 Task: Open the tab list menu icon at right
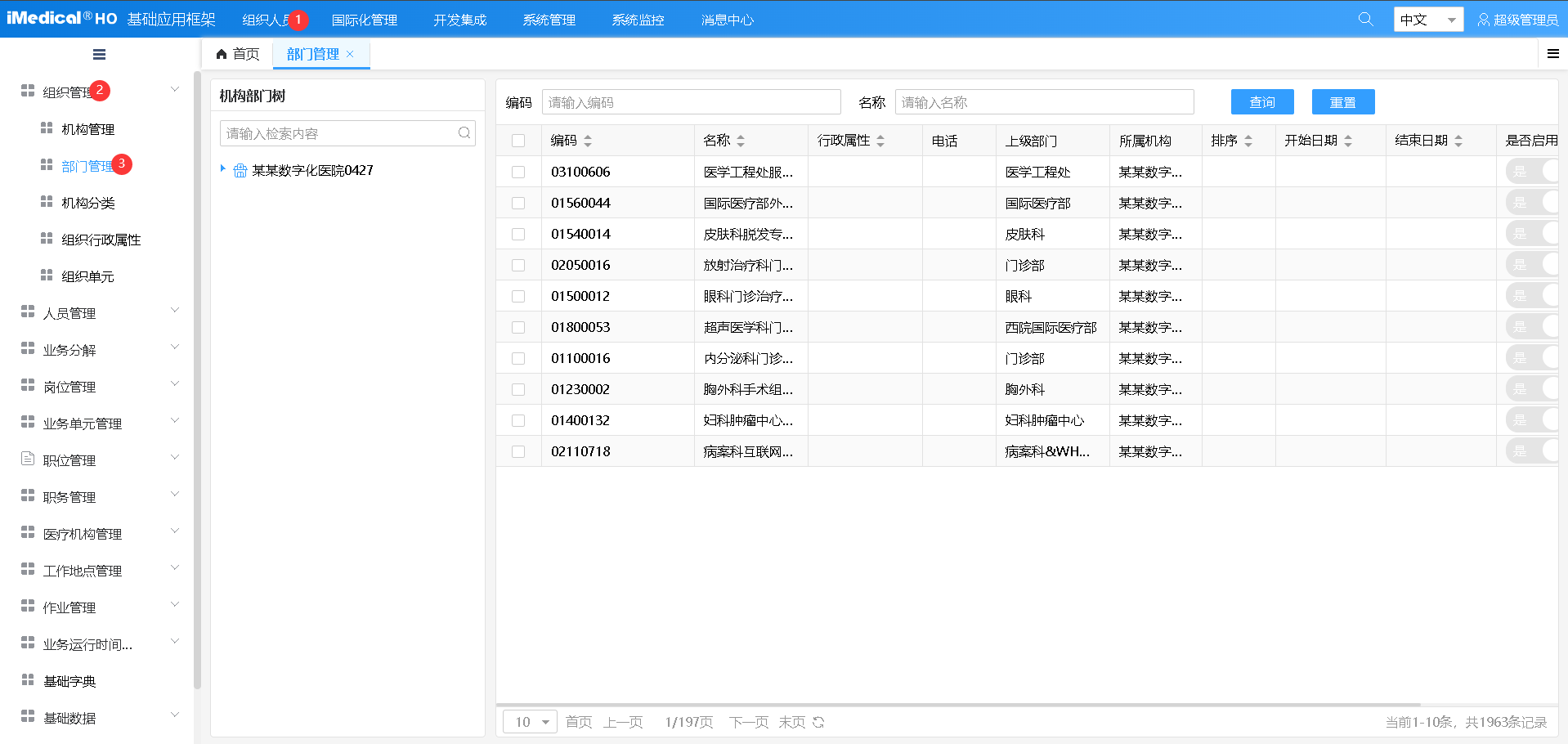(1552, 54)
